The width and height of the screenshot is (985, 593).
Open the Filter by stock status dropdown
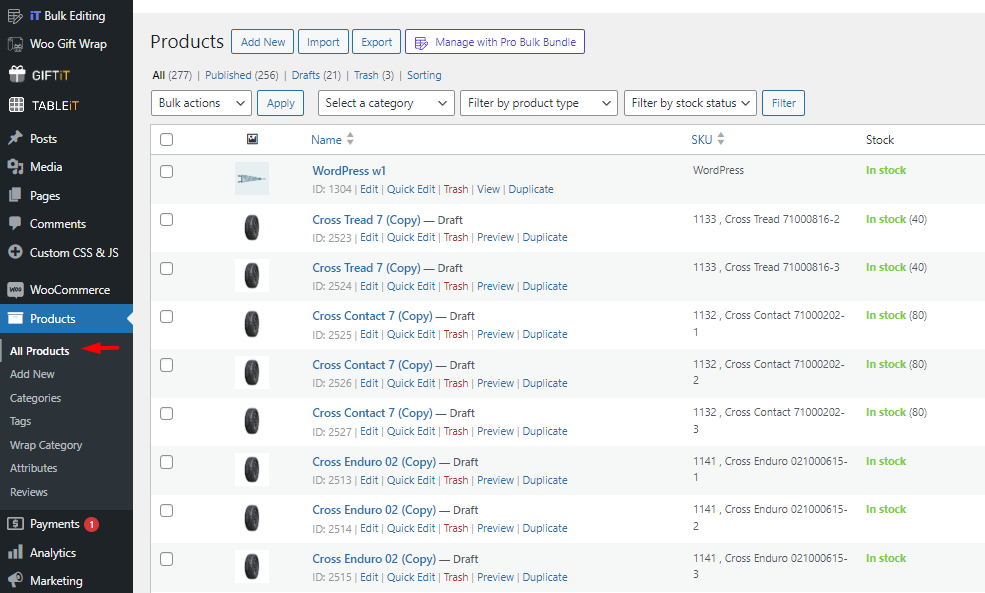689,102
